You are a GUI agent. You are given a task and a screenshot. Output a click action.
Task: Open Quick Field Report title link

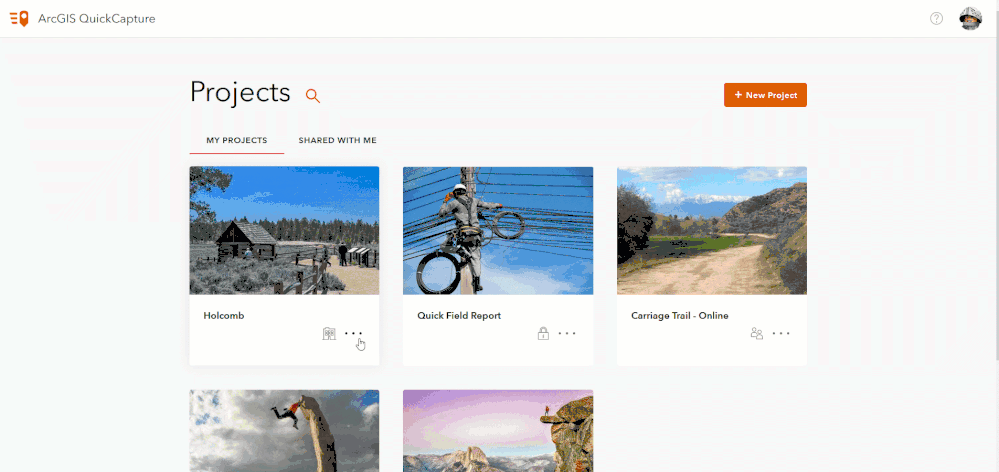(459, 316)
